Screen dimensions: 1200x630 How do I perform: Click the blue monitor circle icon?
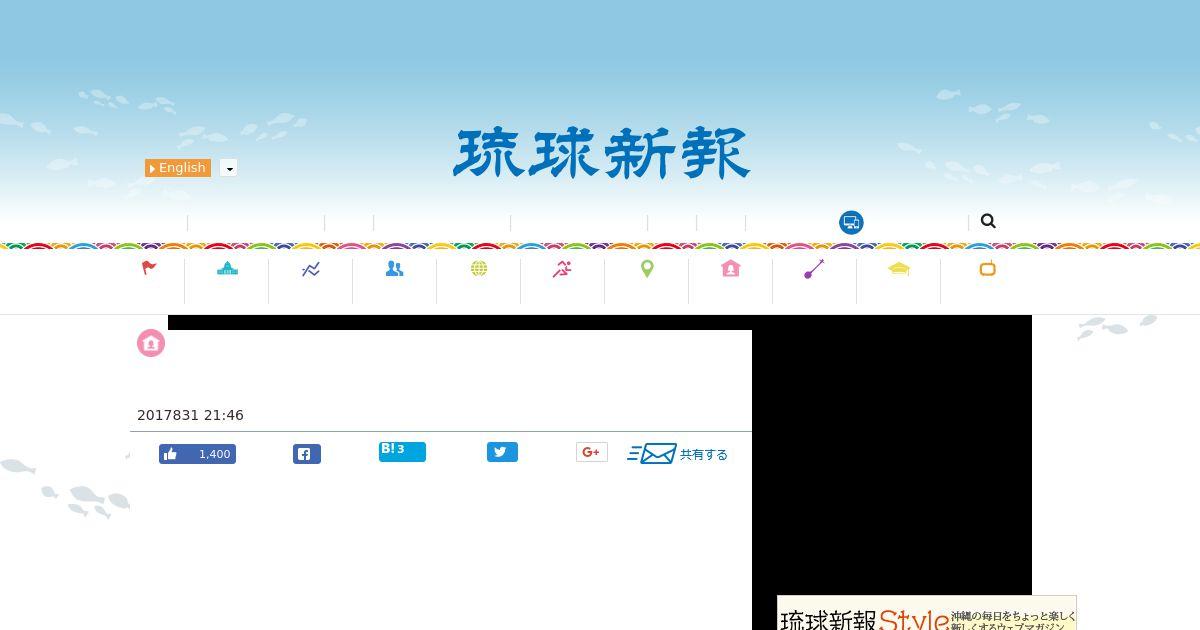(x=851, y=222)
